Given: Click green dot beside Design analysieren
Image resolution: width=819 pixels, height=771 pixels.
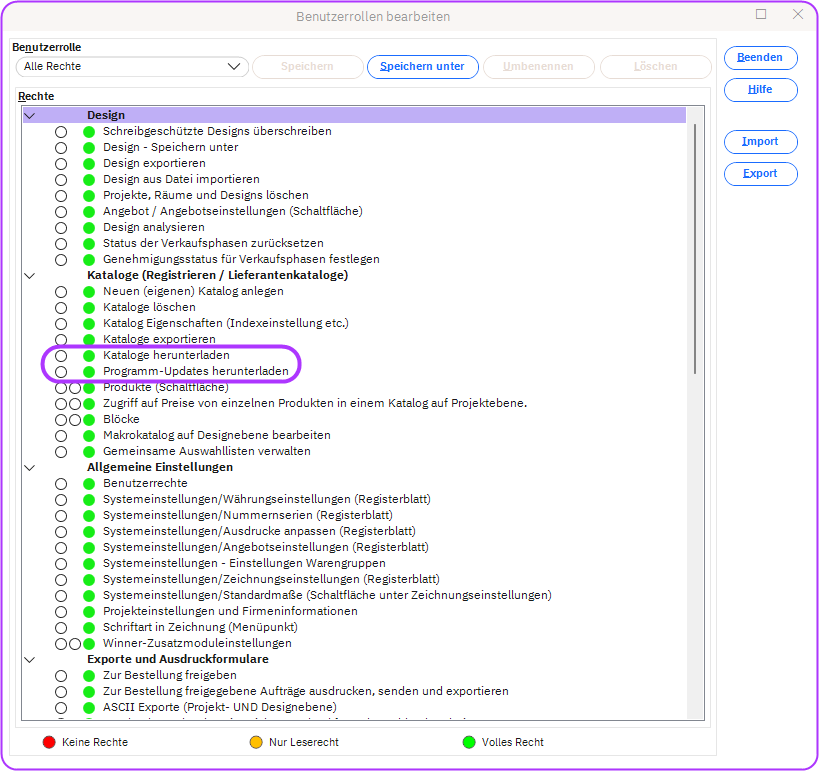Looking at the screenshot, I should (89, 227).
